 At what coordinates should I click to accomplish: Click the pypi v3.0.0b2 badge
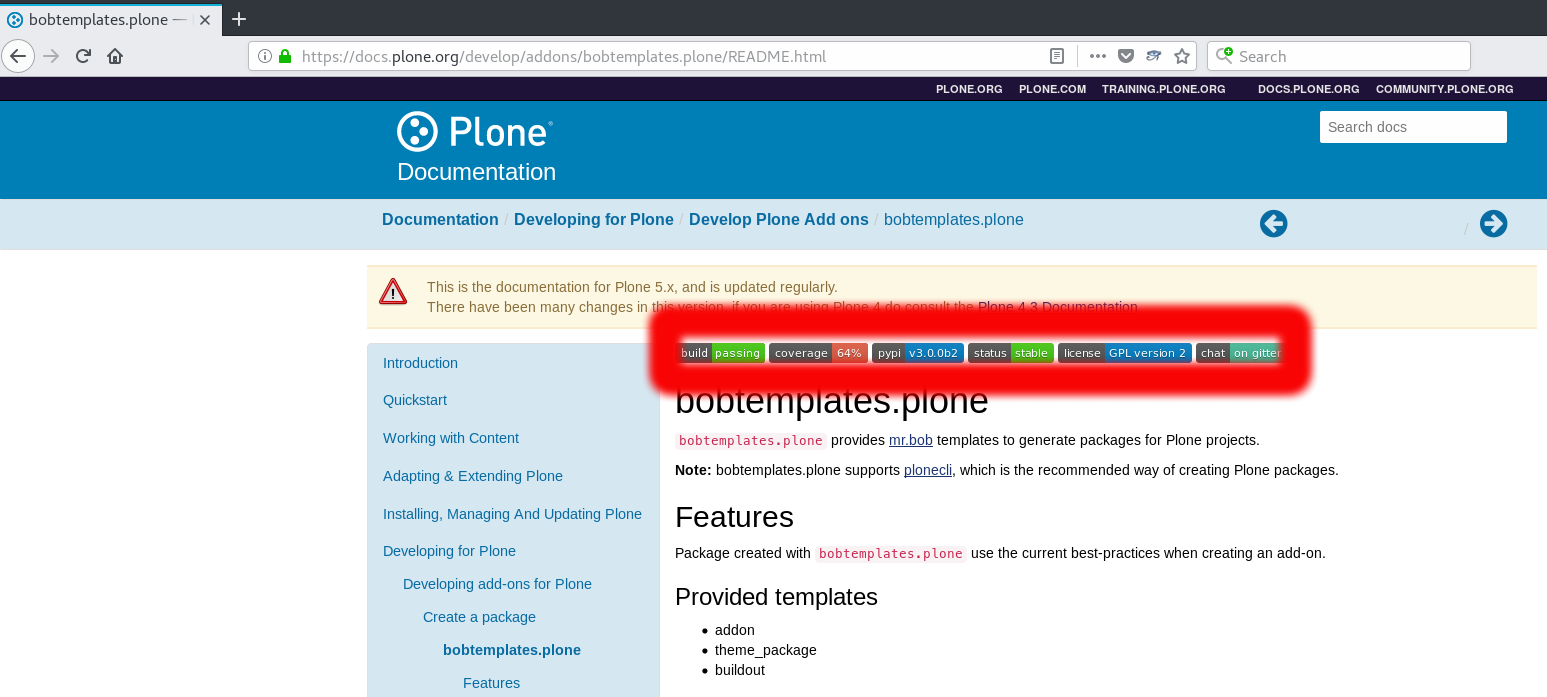tap(918, 353)
